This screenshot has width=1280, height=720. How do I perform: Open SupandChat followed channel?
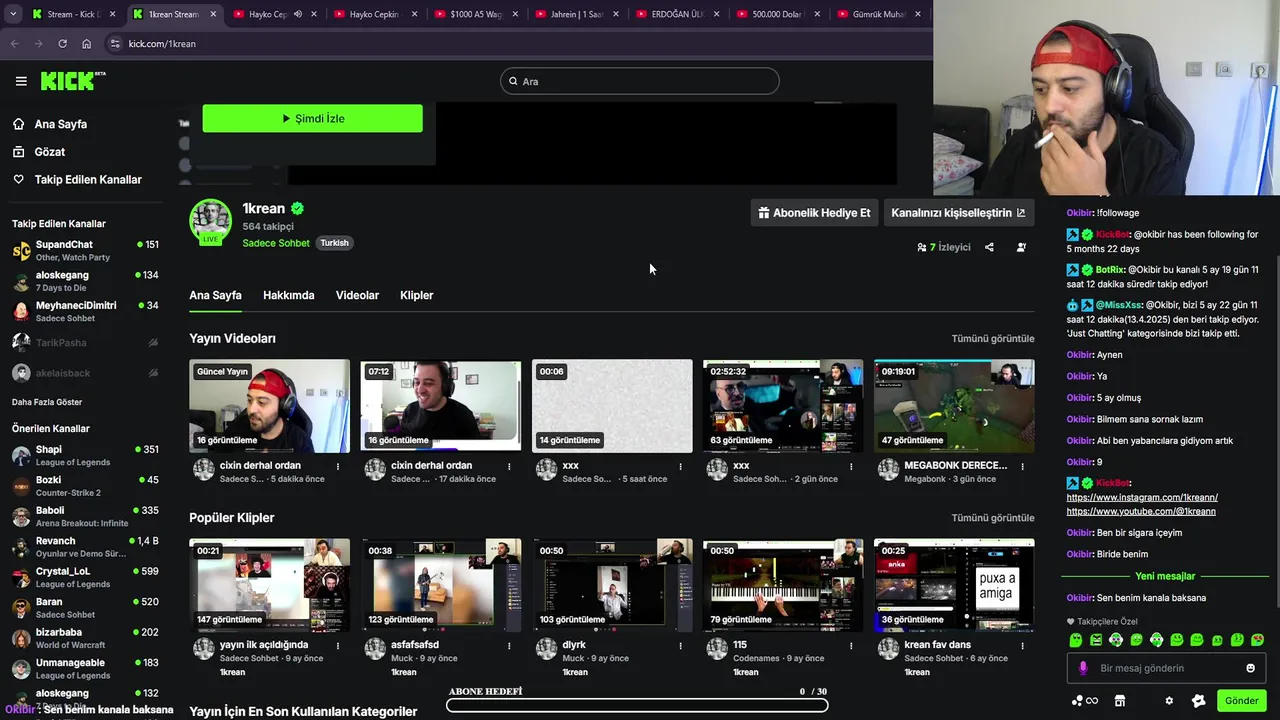click(85, 251)
